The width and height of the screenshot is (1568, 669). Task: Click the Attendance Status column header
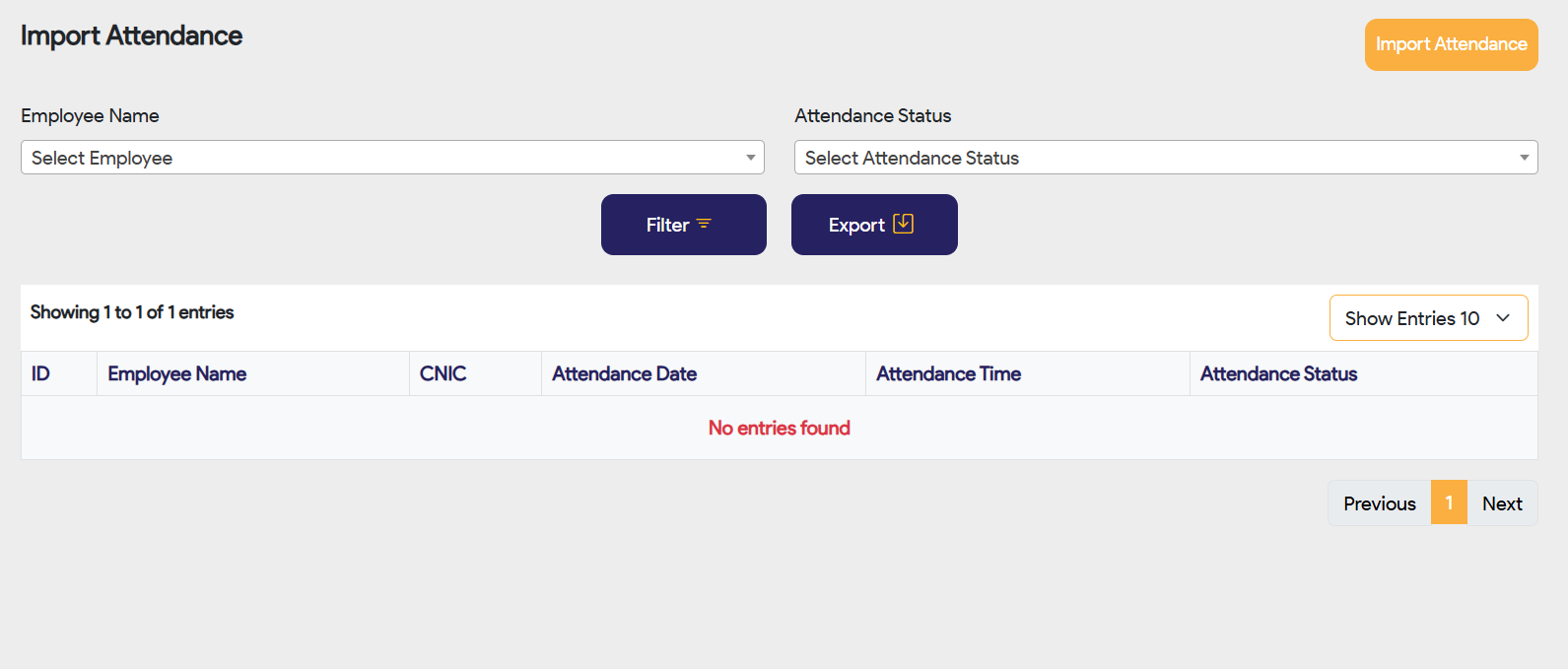tap(1278, 373)
